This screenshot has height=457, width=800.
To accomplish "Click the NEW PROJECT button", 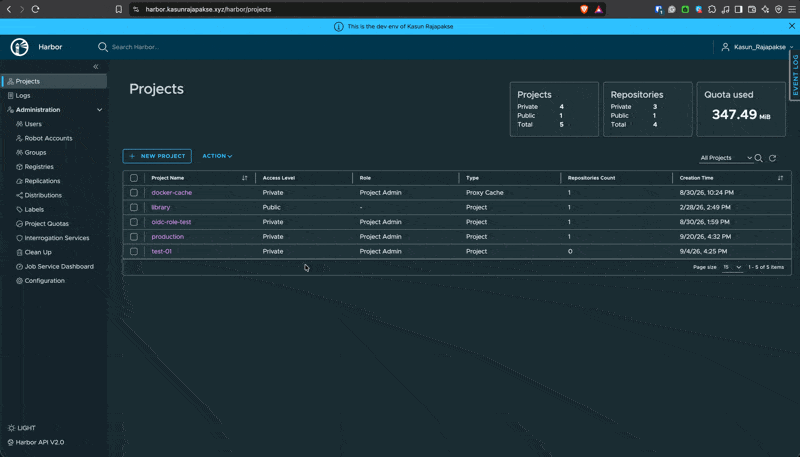I will tap(157, 156).
